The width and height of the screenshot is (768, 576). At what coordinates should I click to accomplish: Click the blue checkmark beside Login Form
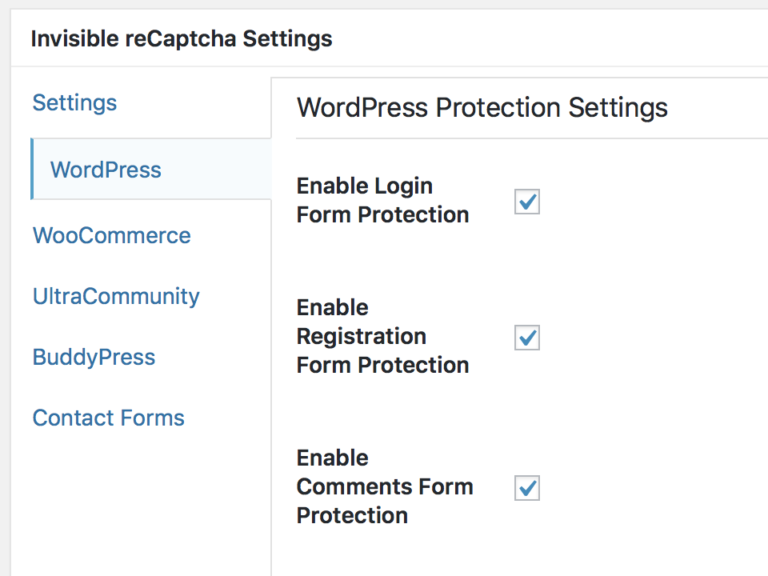click(x=528, y=201)
